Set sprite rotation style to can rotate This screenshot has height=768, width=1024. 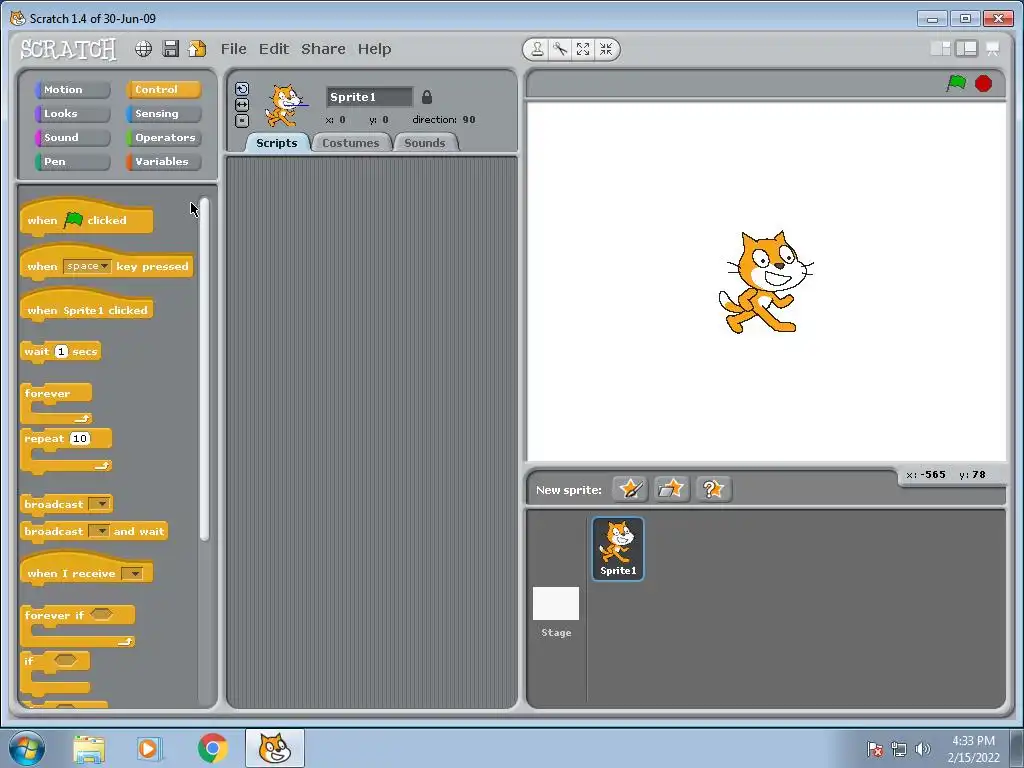pos(242,89)
